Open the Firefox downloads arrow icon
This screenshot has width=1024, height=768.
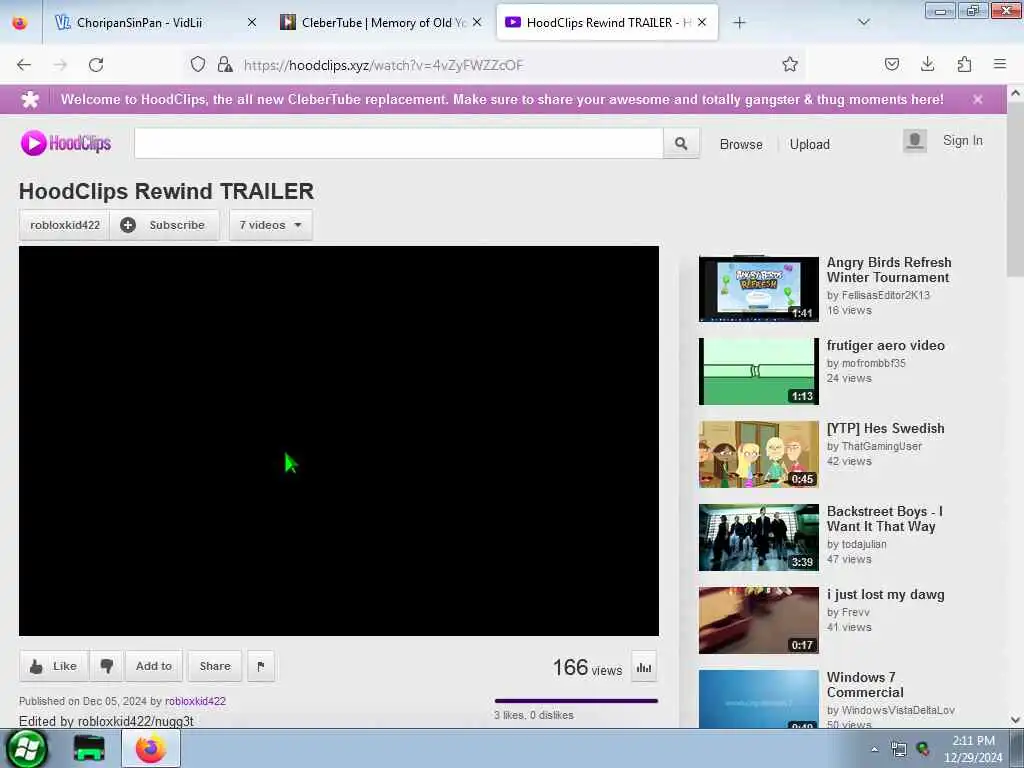(x=927, y=64)
